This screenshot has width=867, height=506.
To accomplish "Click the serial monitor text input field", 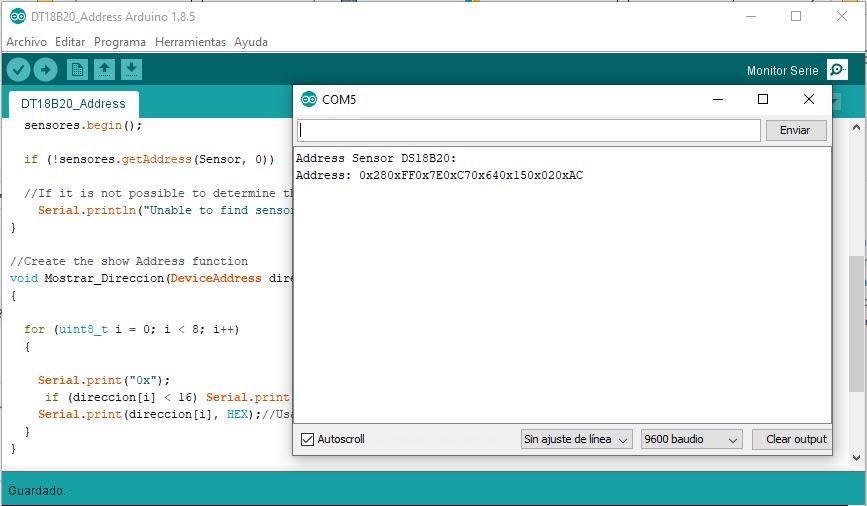I will [529, 130].
